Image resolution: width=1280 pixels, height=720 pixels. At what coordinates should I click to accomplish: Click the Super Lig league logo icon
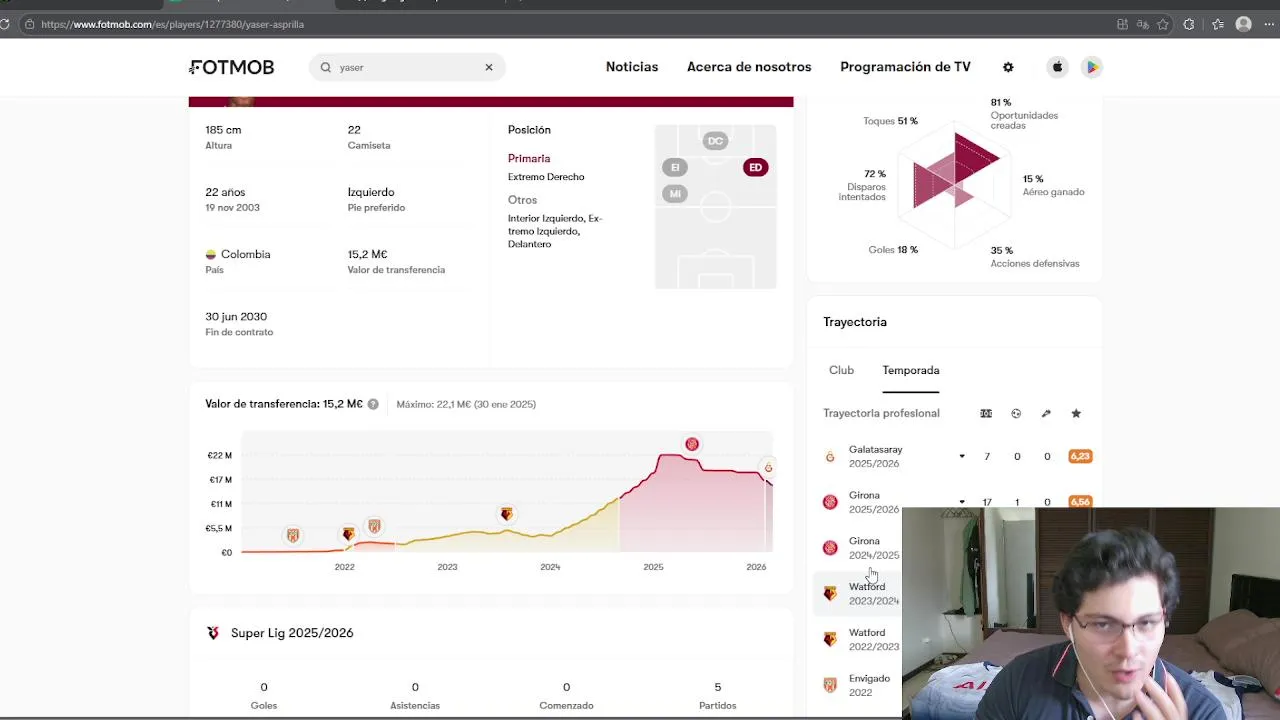(x=213, y=633)
